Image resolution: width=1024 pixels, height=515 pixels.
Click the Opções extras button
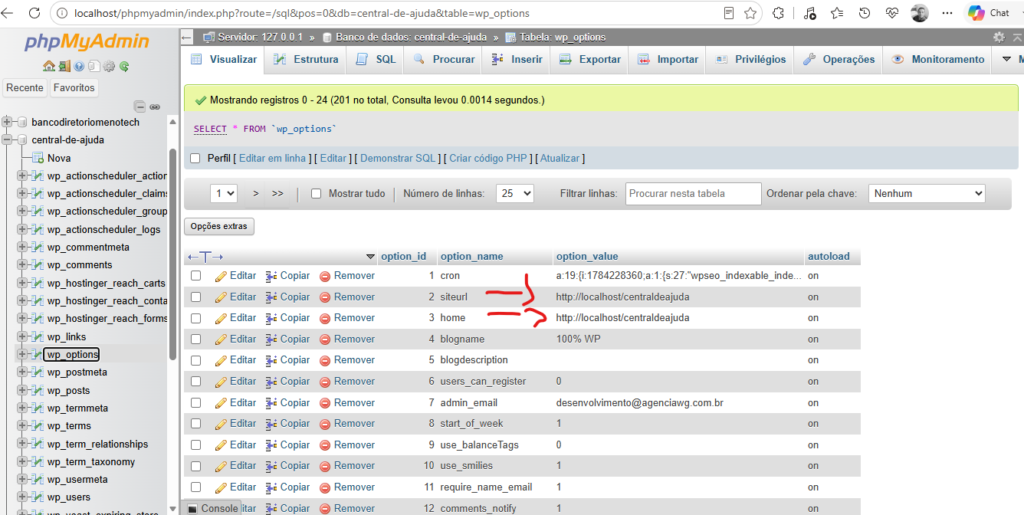[x=219, y=226]
